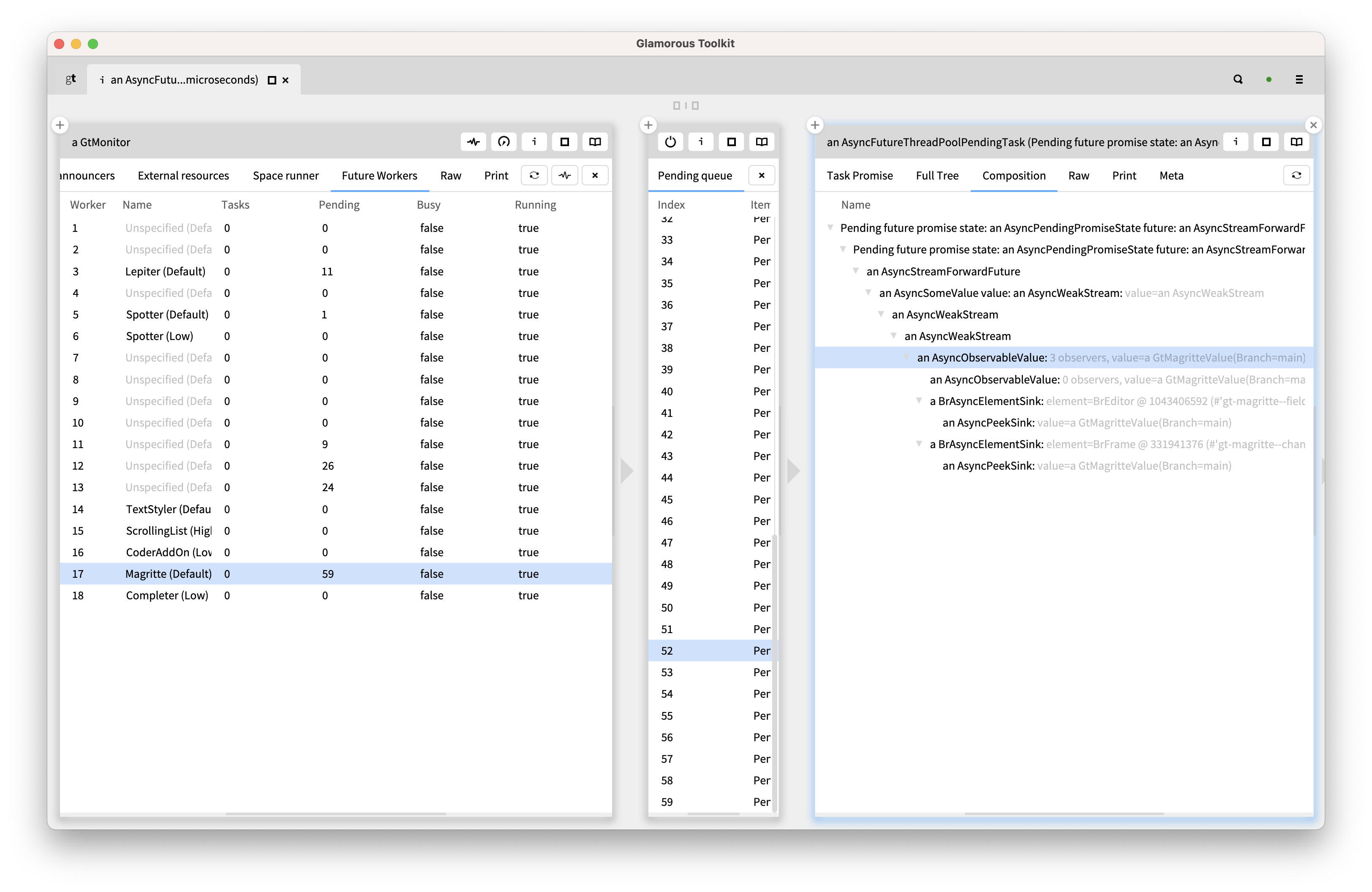Click the power icon above Pending queue
Image resolution: width=1372 pixels, height=892 pixels.
point(670,142)
